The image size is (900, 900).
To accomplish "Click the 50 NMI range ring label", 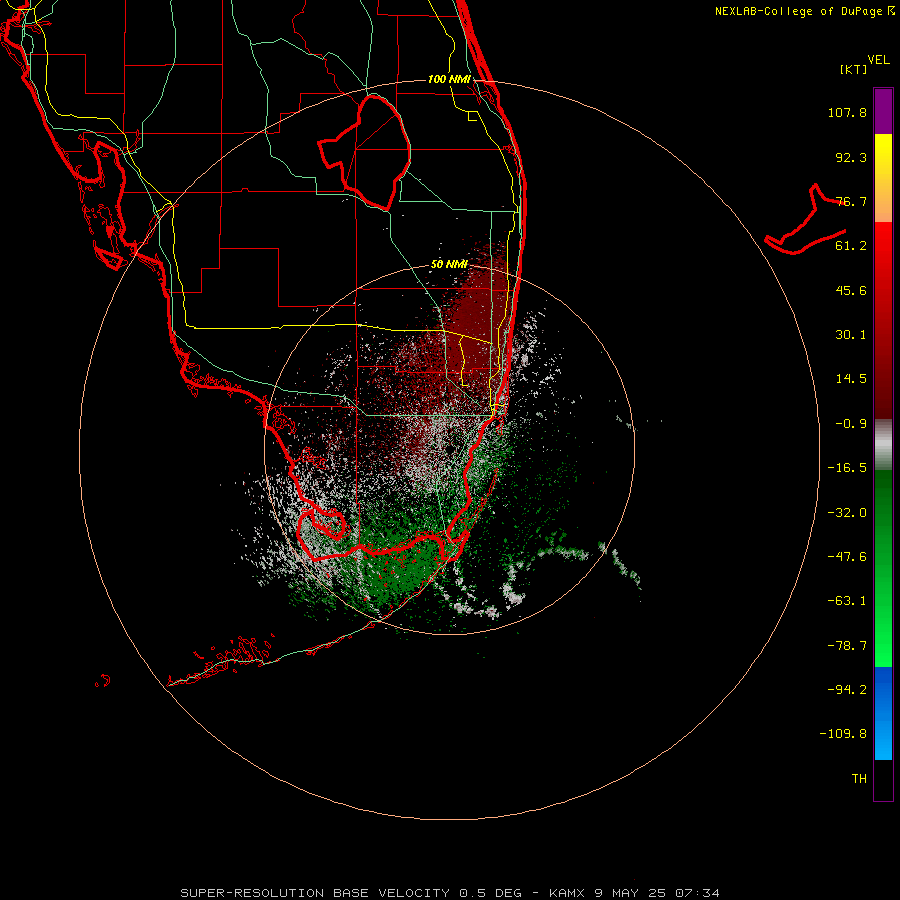I will 449,264.
